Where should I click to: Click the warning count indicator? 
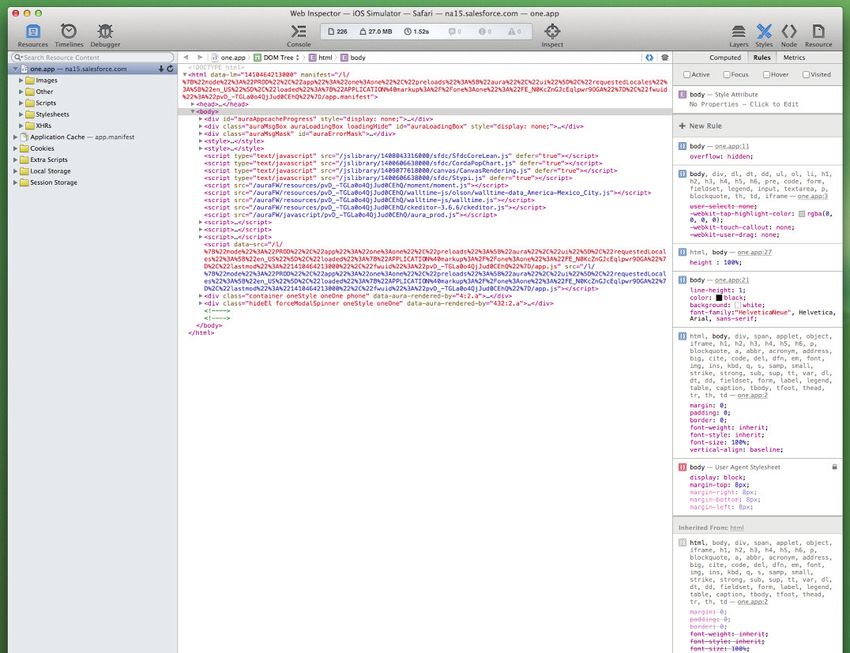coord(514,31)
